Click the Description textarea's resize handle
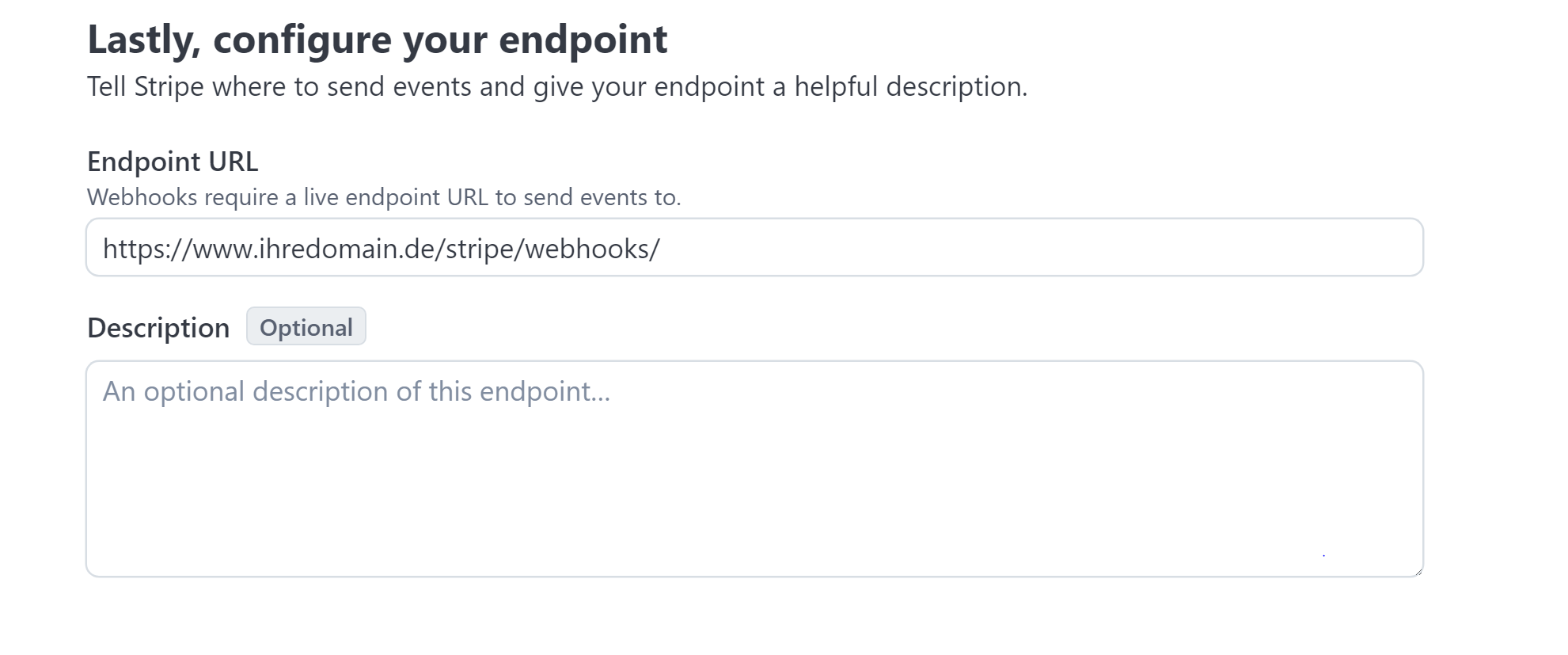Viewport: 1568px width, 655px height. click(1418, 571)
